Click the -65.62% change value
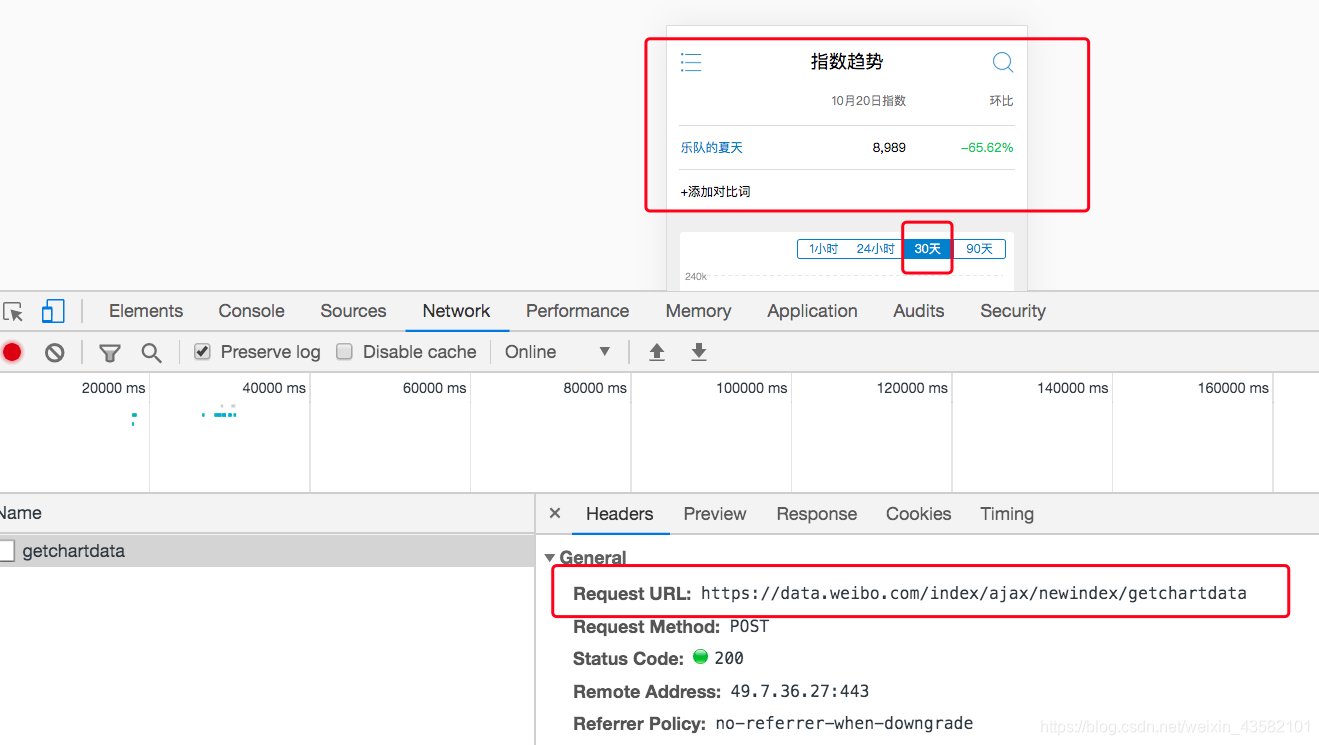The image size is (1319, 745). click(987, 148)
